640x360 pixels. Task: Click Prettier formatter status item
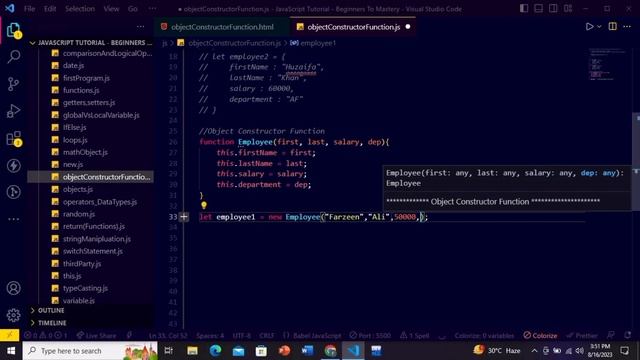pyautogui.click(x=582, y=336)
